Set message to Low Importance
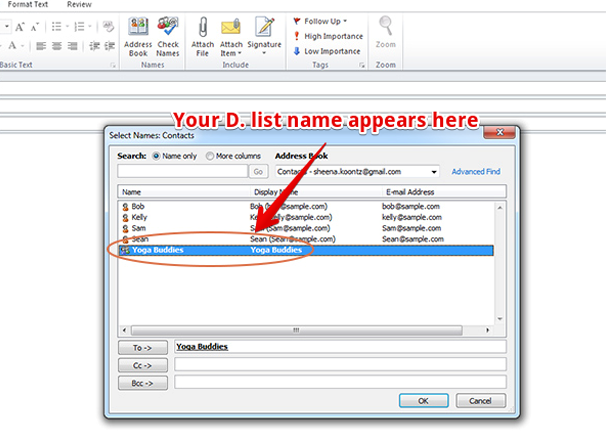The image size is (606, 437). coord(327,51)
